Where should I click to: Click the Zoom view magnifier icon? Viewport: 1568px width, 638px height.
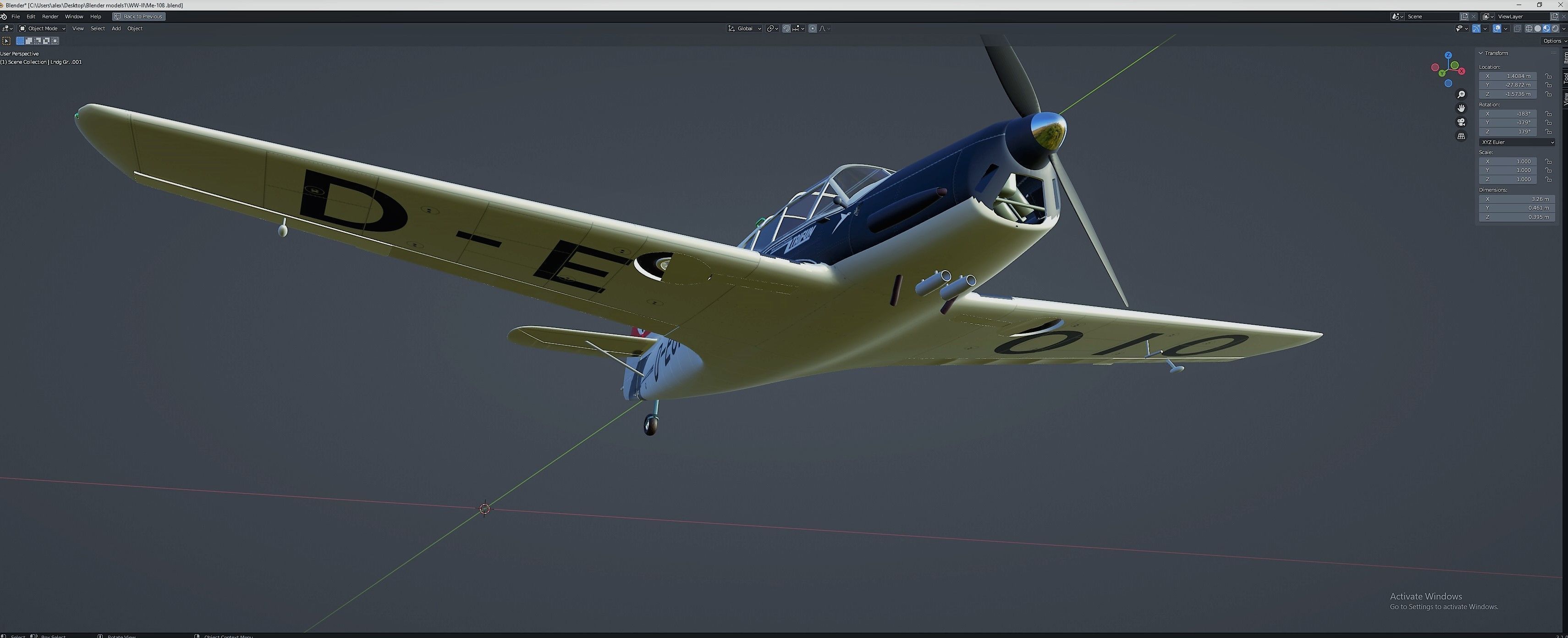1461,94
